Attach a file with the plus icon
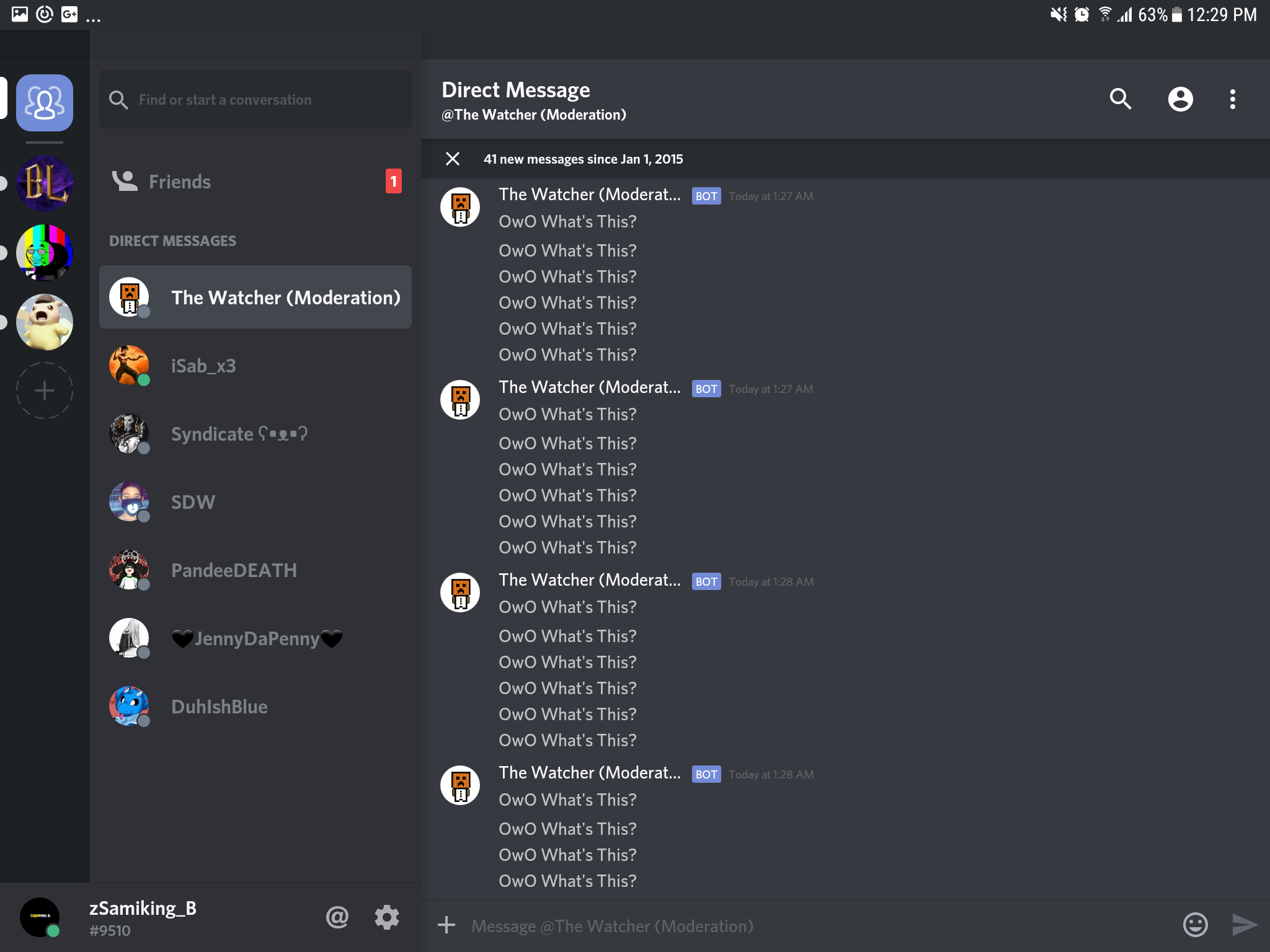The width and height of the screenshot is (1270, 952). tap(446, 925)
